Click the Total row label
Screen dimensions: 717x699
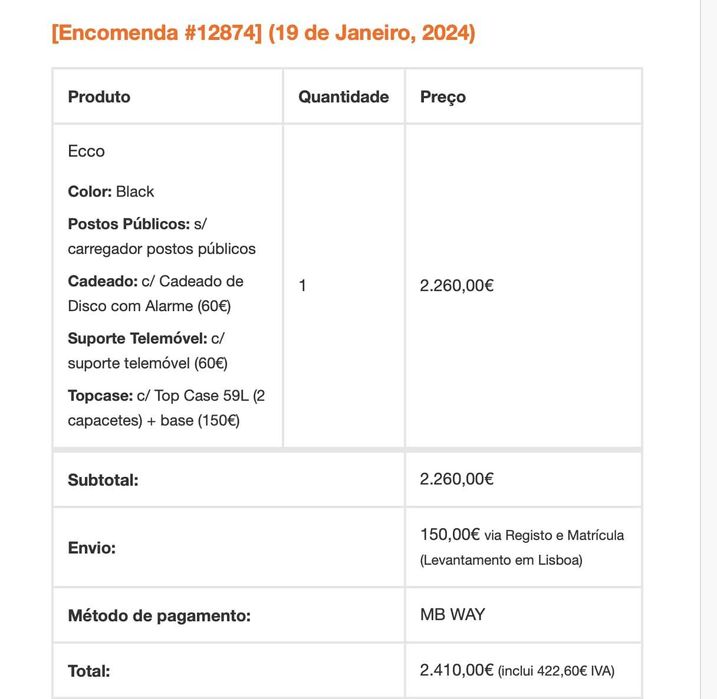pos(89,671)
